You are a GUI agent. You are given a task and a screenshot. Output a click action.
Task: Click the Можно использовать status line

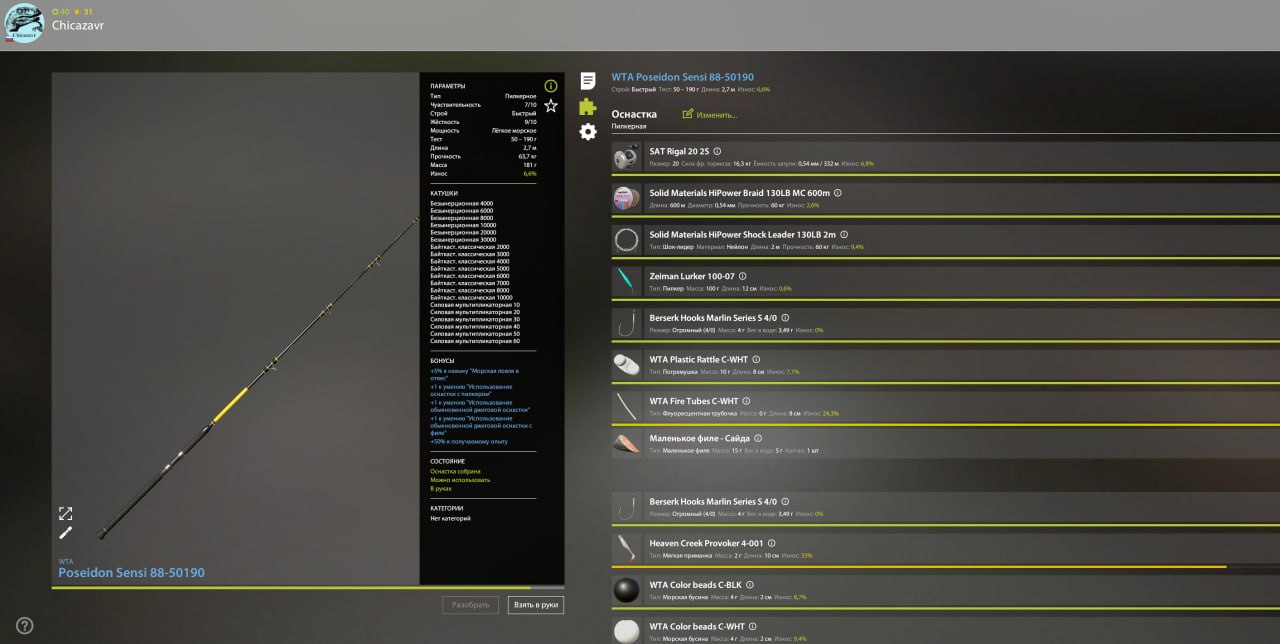(x=460, y=480)
